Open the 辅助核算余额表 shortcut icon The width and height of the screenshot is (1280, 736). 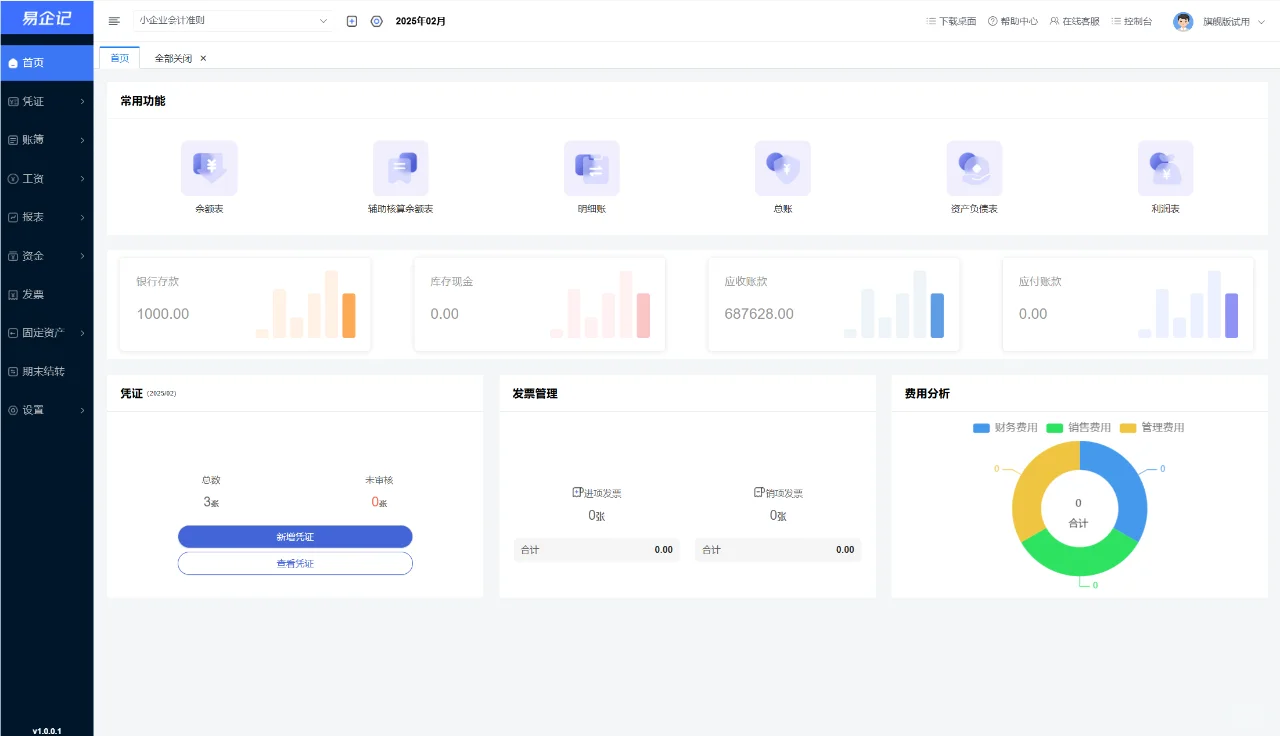pyautogui.click(x=400, y=168)
